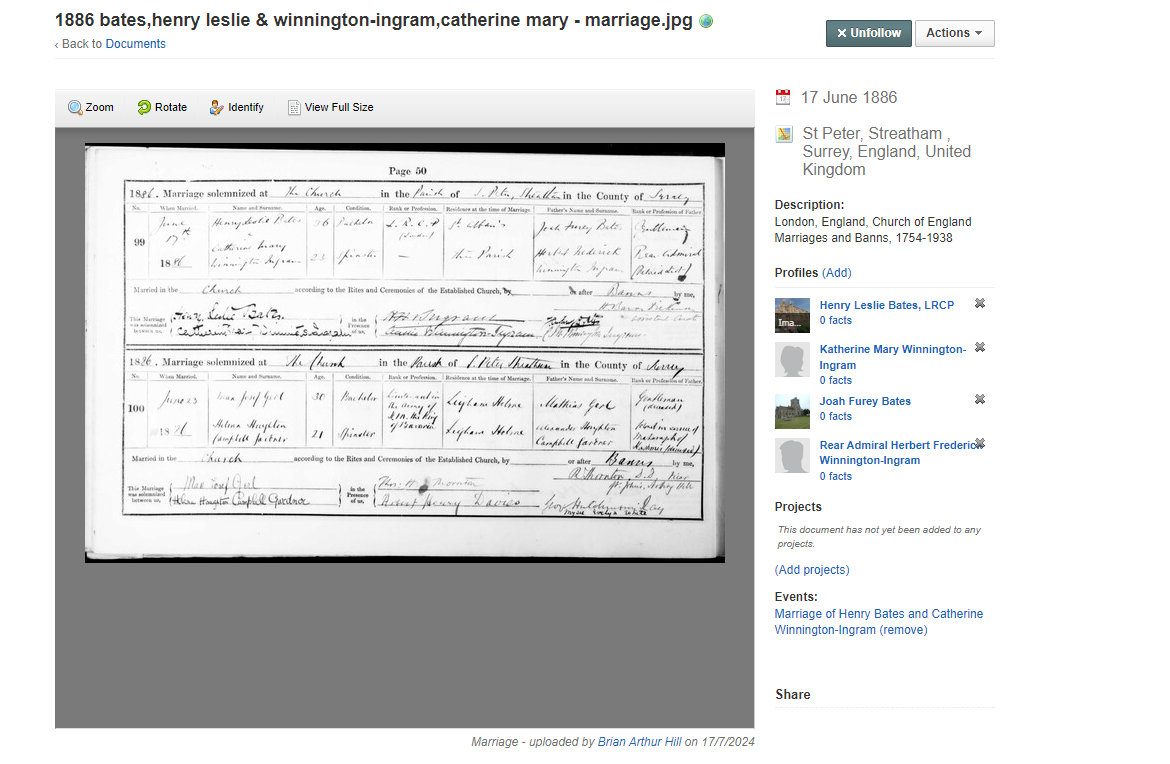Viewport: 1170px width, 764px height.
Task: Click uploader Brian Arthur Hill link
Action: point(639,742)
